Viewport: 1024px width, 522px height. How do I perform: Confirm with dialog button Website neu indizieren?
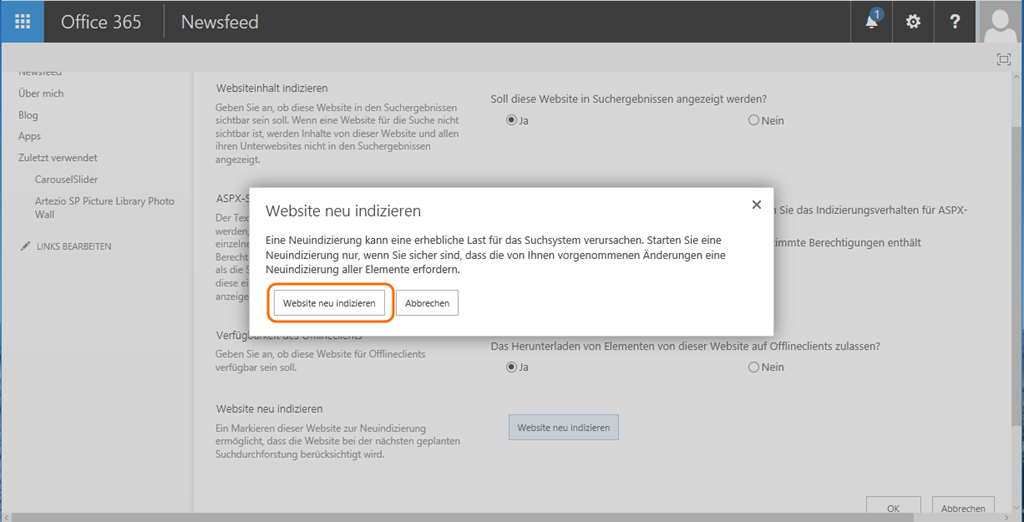point(329,303)
